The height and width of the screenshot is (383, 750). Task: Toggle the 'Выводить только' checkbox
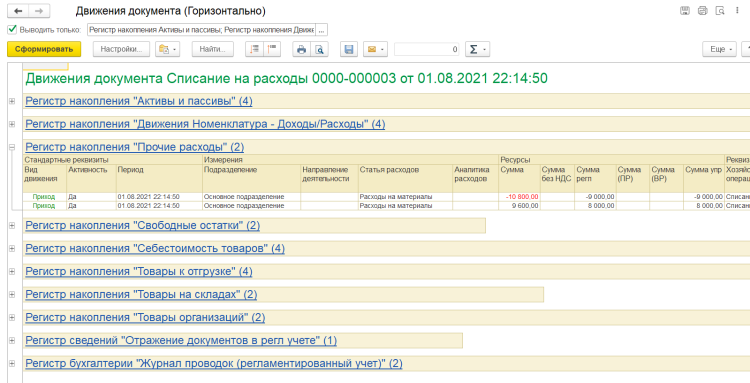point(12,30)
